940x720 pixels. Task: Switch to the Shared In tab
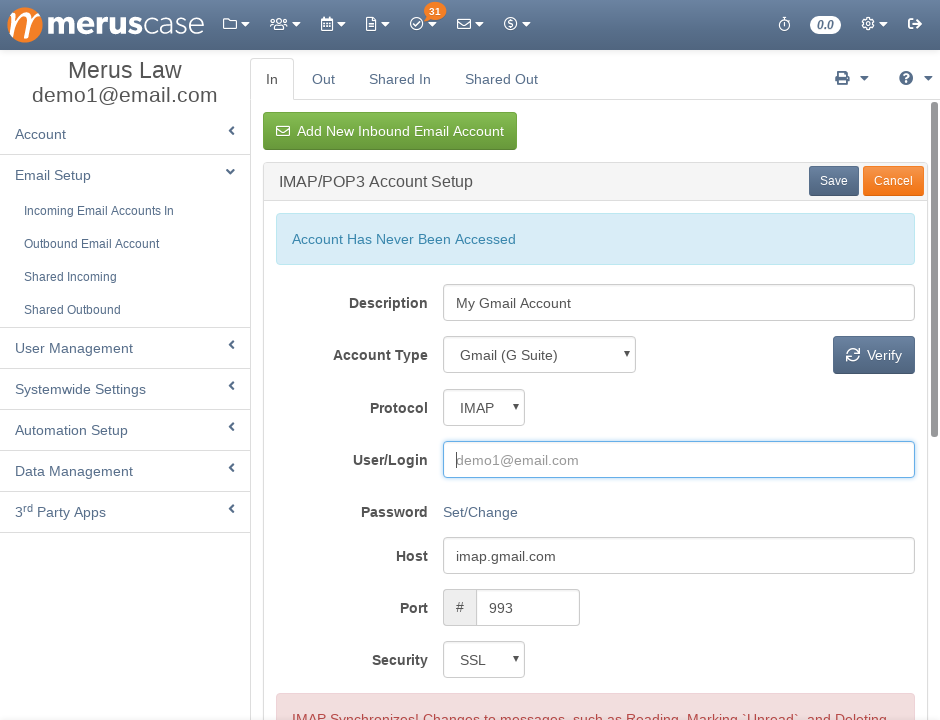(x=399, y=79)
